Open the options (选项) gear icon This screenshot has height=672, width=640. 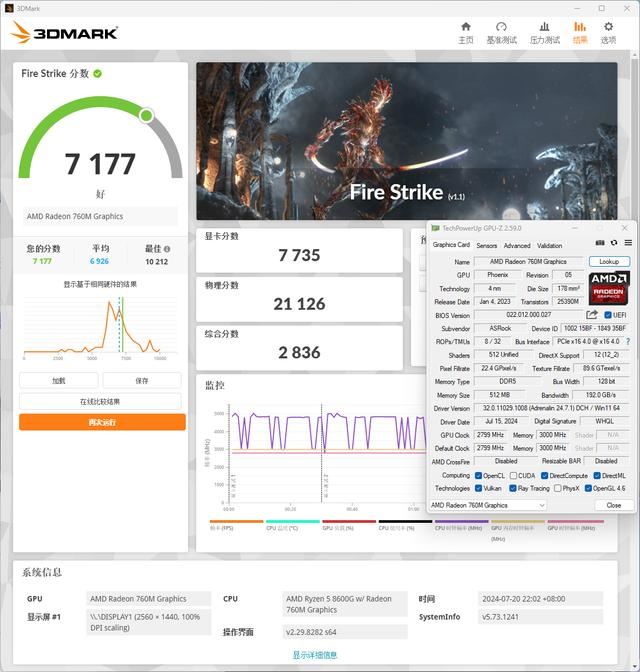(608, 32)
